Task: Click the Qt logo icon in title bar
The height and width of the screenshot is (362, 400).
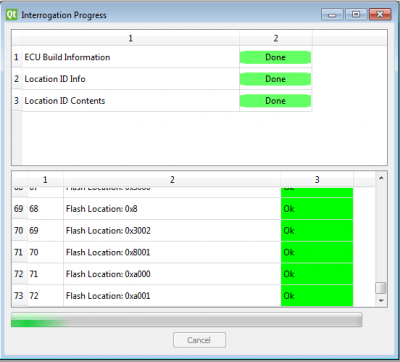Action: tap(11, 15)
